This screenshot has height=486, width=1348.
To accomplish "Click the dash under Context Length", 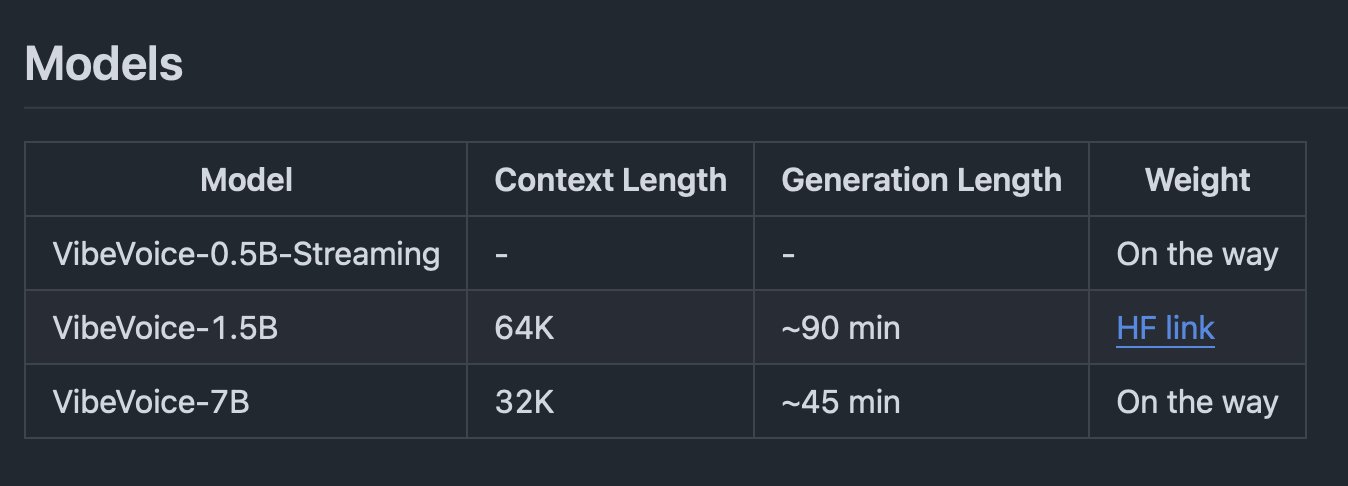I will [x=501, y=255].
